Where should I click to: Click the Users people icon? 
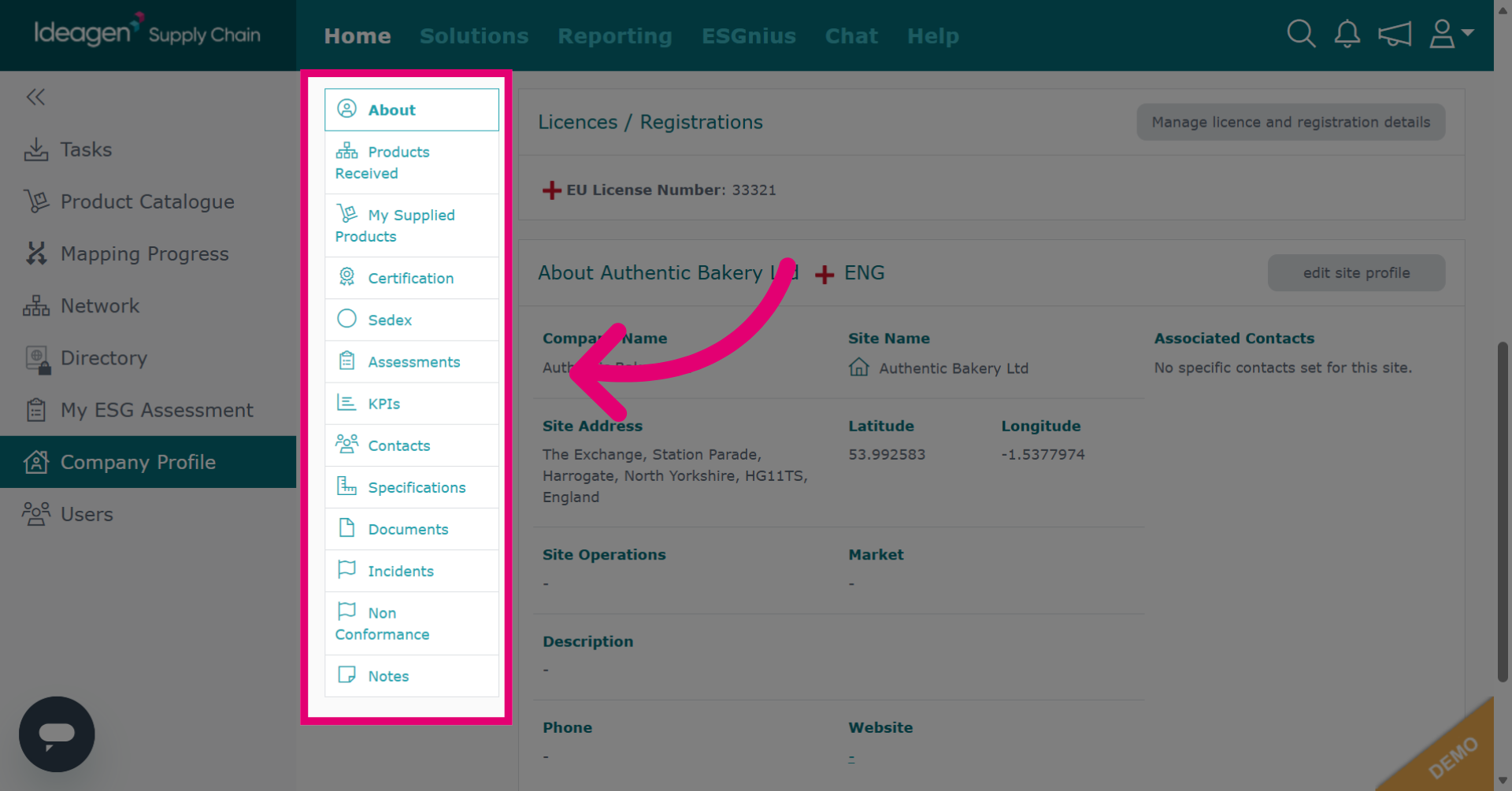(36, 514)
